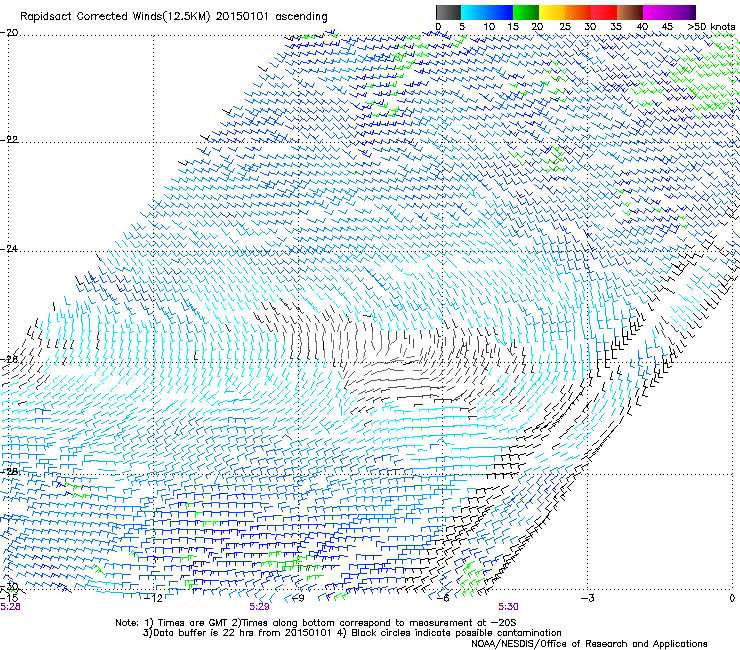Image resolution: width=740 pixels, height=650 pixels.
Task: Click the '-24' latitude axis label
Action: click(9, 248)
